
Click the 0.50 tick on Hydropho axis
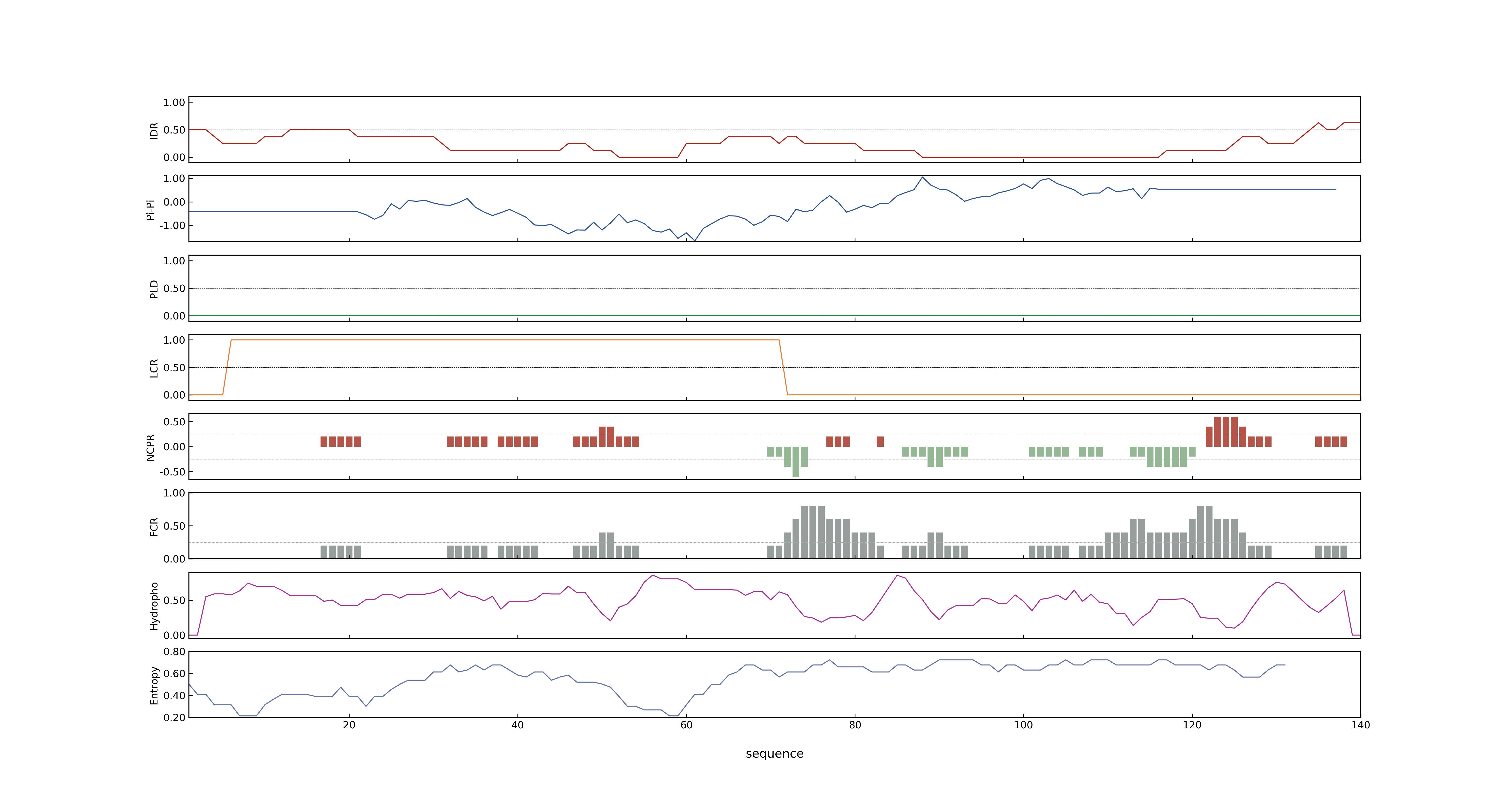click(x=174, y=600)
